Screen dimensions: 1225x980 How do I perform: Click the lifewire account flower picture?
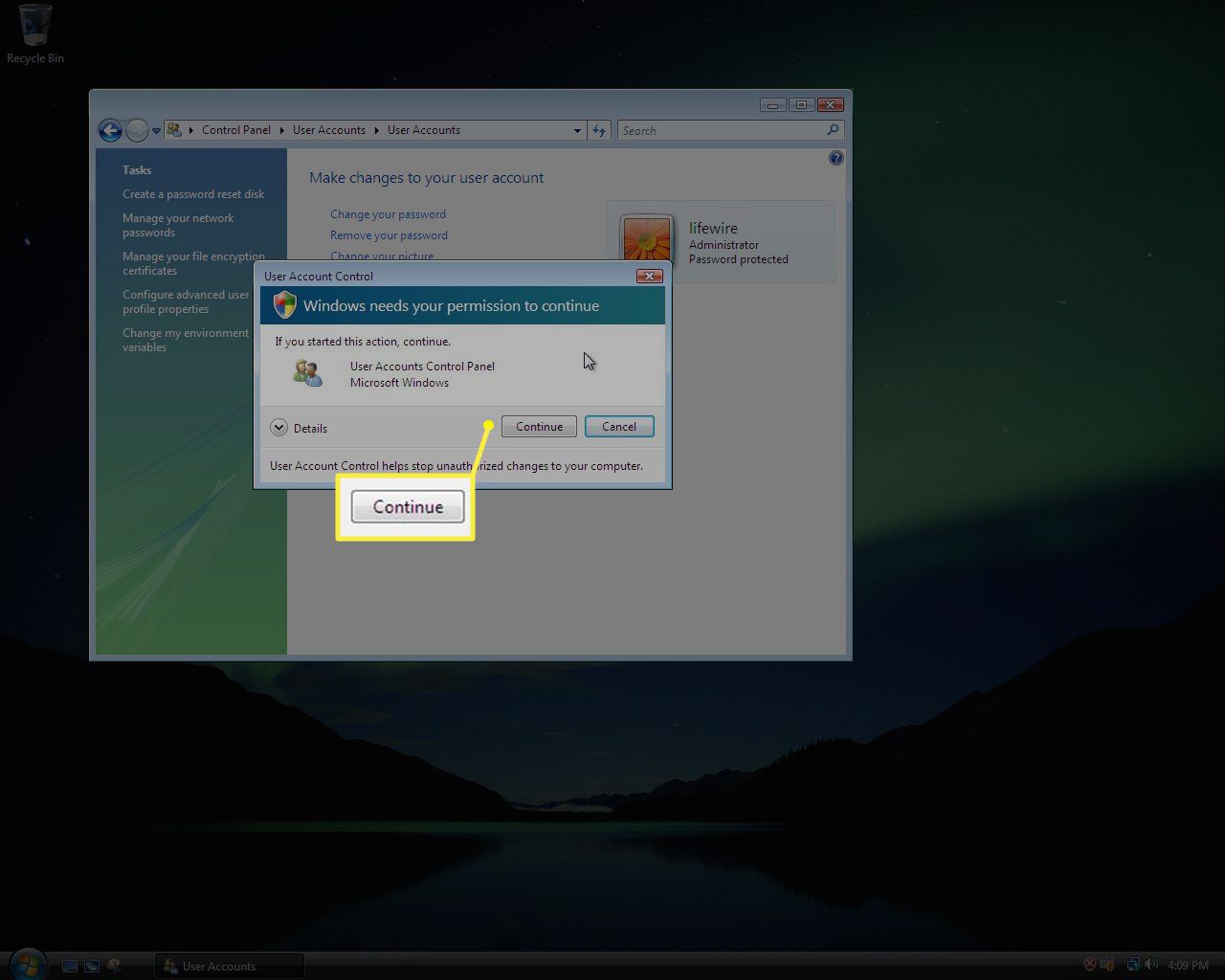tap(647, 237)
